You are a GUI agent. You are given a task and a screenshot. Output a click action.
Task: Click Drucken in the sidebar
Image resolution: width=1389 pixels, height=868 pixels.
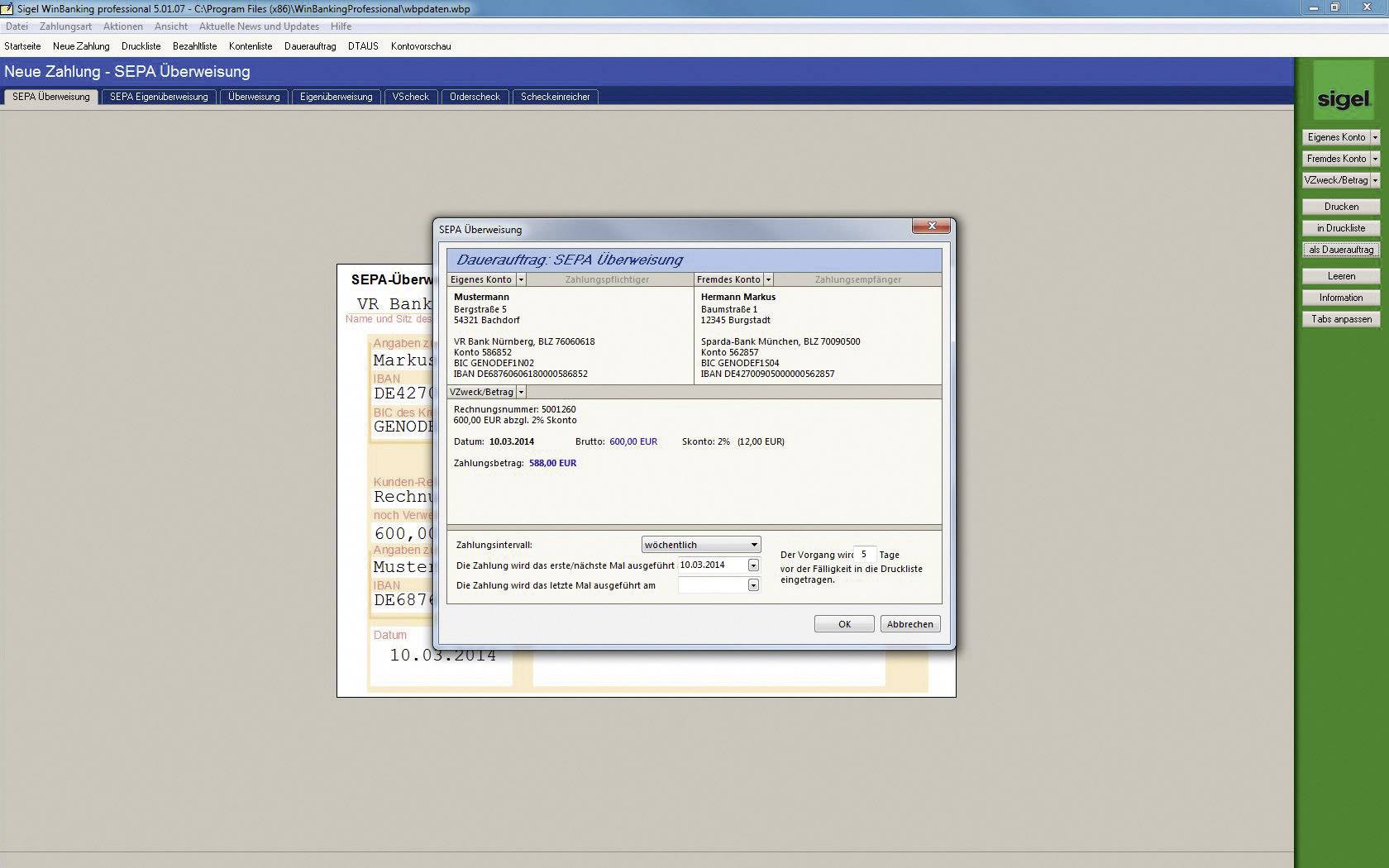(x=1340, y=206)
